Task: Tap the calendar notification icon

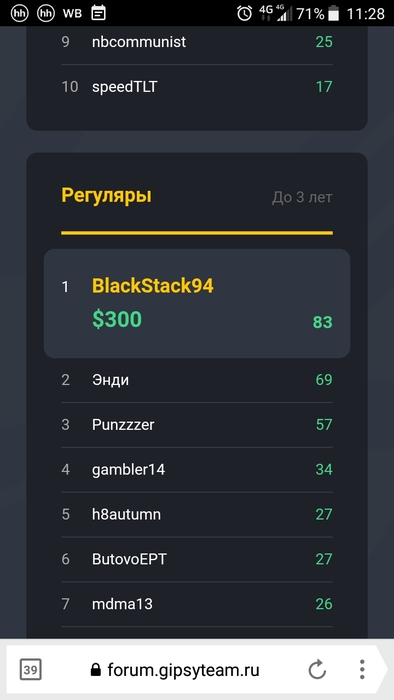Action: [x=98, y=13]
